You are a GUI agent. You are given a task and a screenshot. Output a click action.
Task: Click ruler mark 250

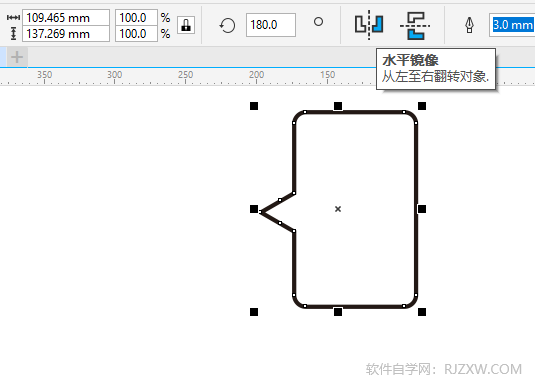(x=185, y=74)
